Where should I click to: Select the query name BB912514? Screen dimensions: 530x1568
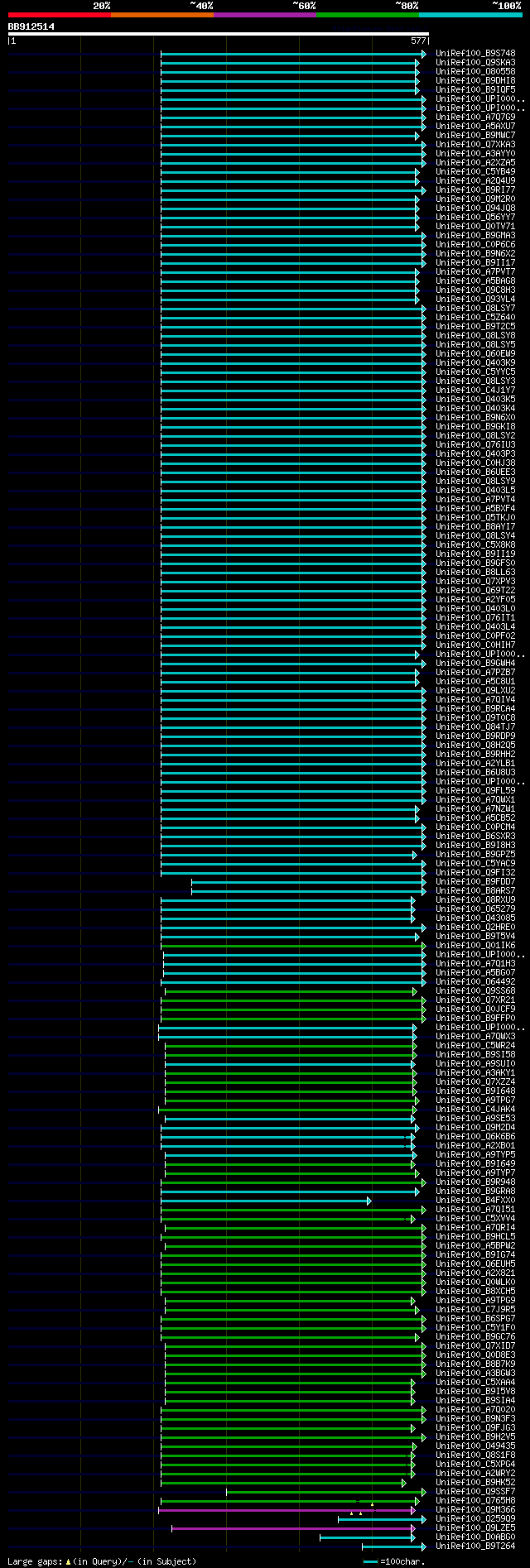point(31,26)
